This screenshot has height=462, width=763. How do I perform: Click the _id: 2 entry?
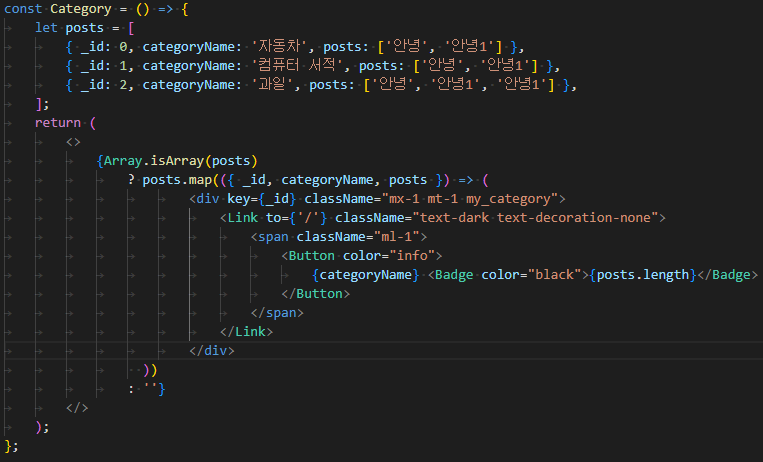pyautogui.click(x=104, y=85)
